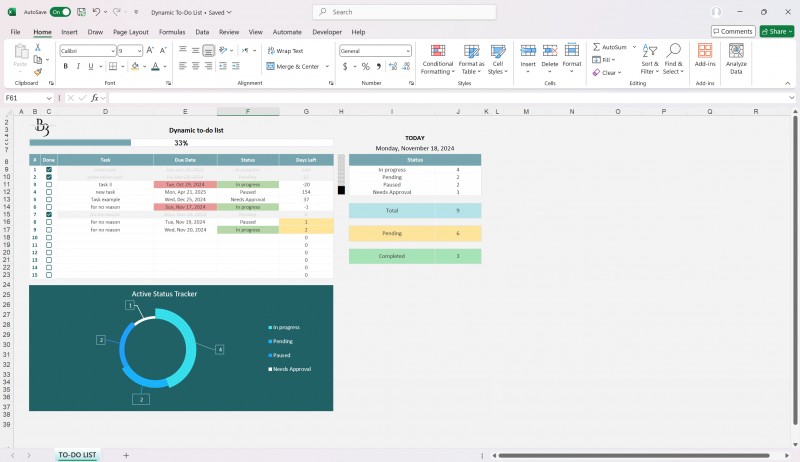
Task: Collapse the ribbon with the chevron
Action: [787, 83]
